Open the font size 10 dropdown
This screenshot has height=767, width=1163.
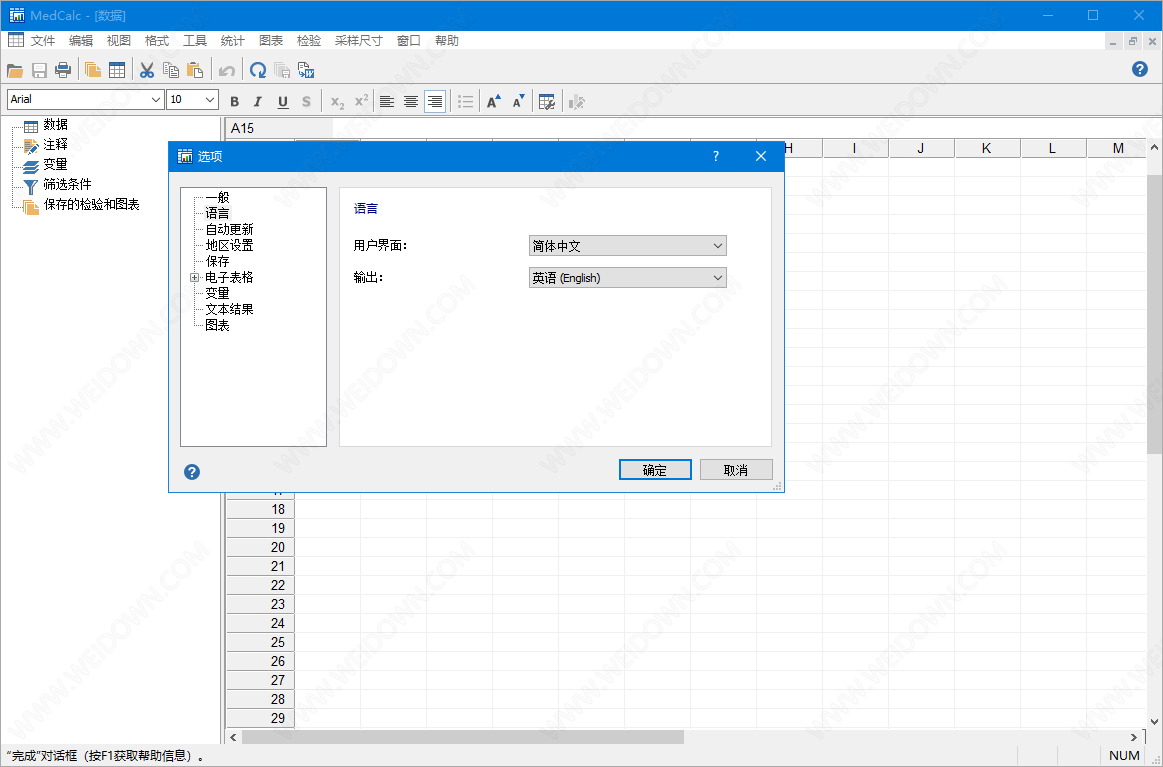pyautogui.click(x=210, y=99)
